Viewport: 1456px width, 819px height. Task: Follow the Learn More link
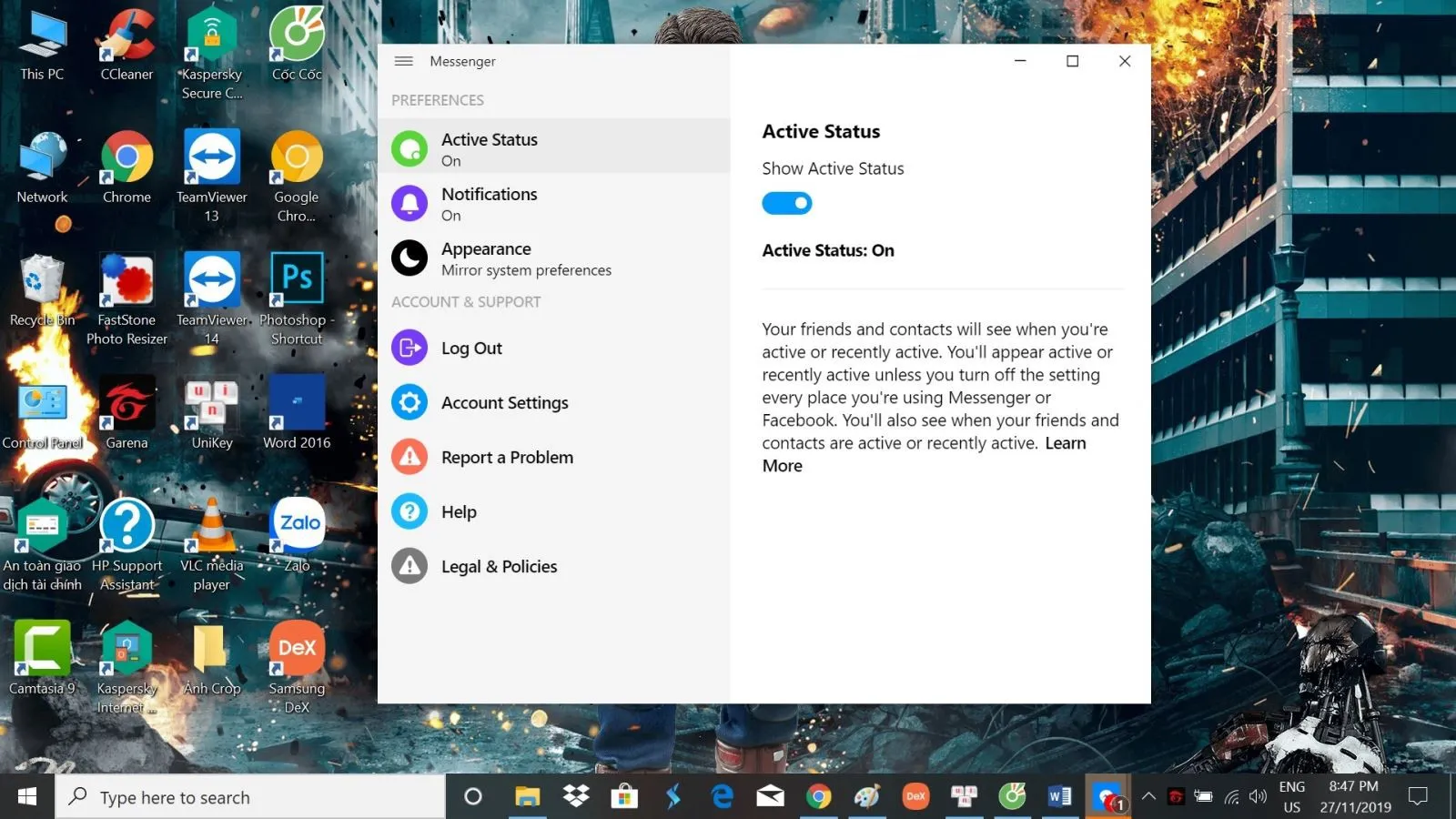click(1066, 443)
